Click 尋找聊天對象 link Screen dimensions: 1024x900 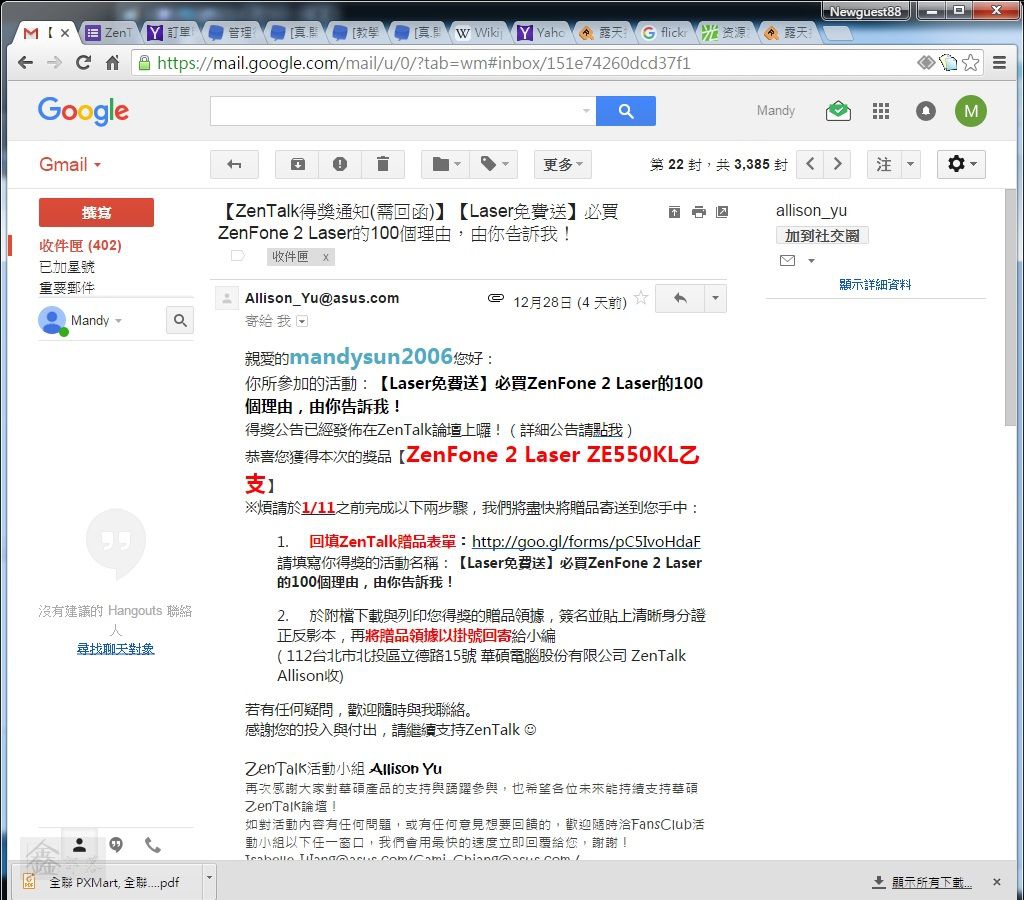tap(116, 649)
